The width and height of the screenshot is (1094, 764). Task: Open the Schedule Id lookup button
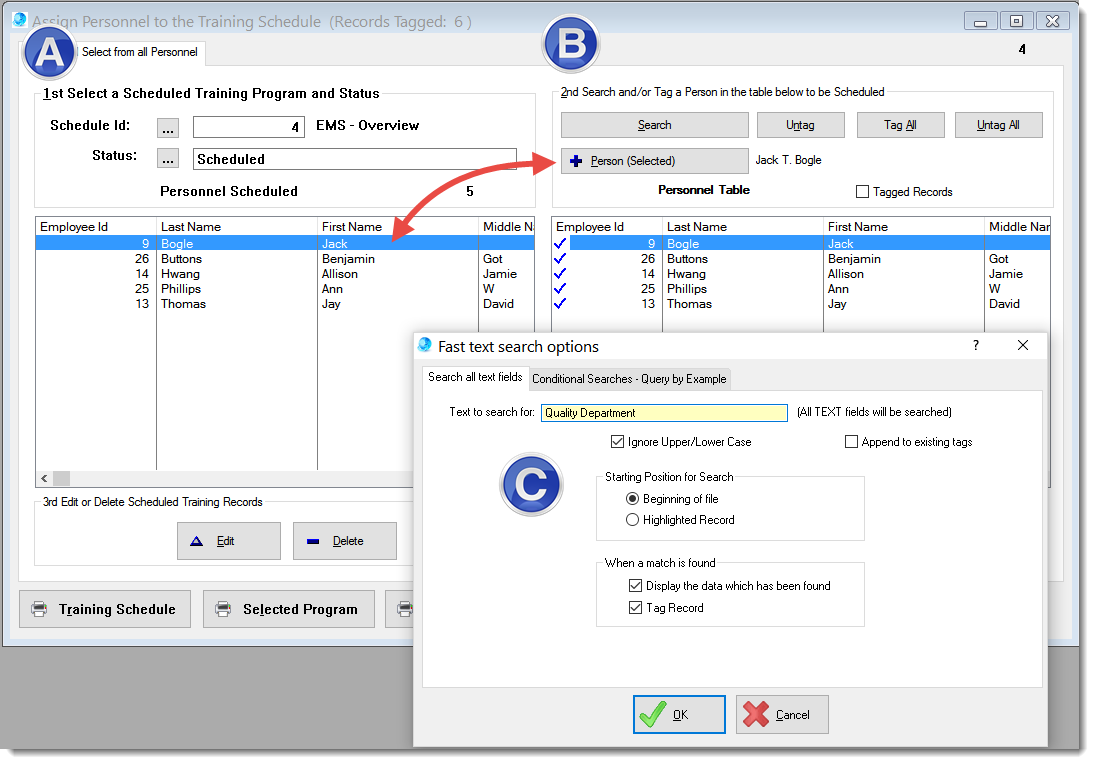tap(169, 127)
